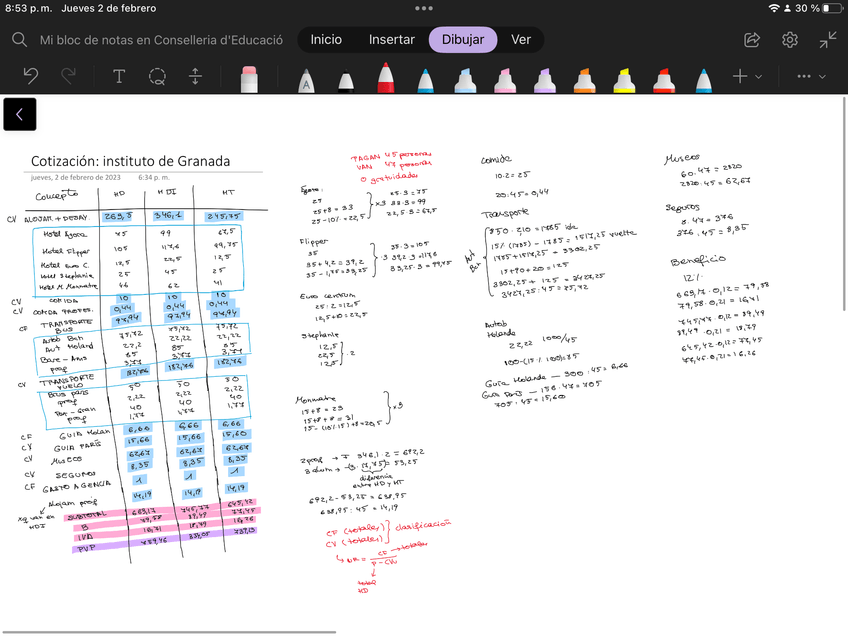This screenshot has height=636, width=848.
Task: Choose the yellow highlighter
Action: click(x=624, y=79)
